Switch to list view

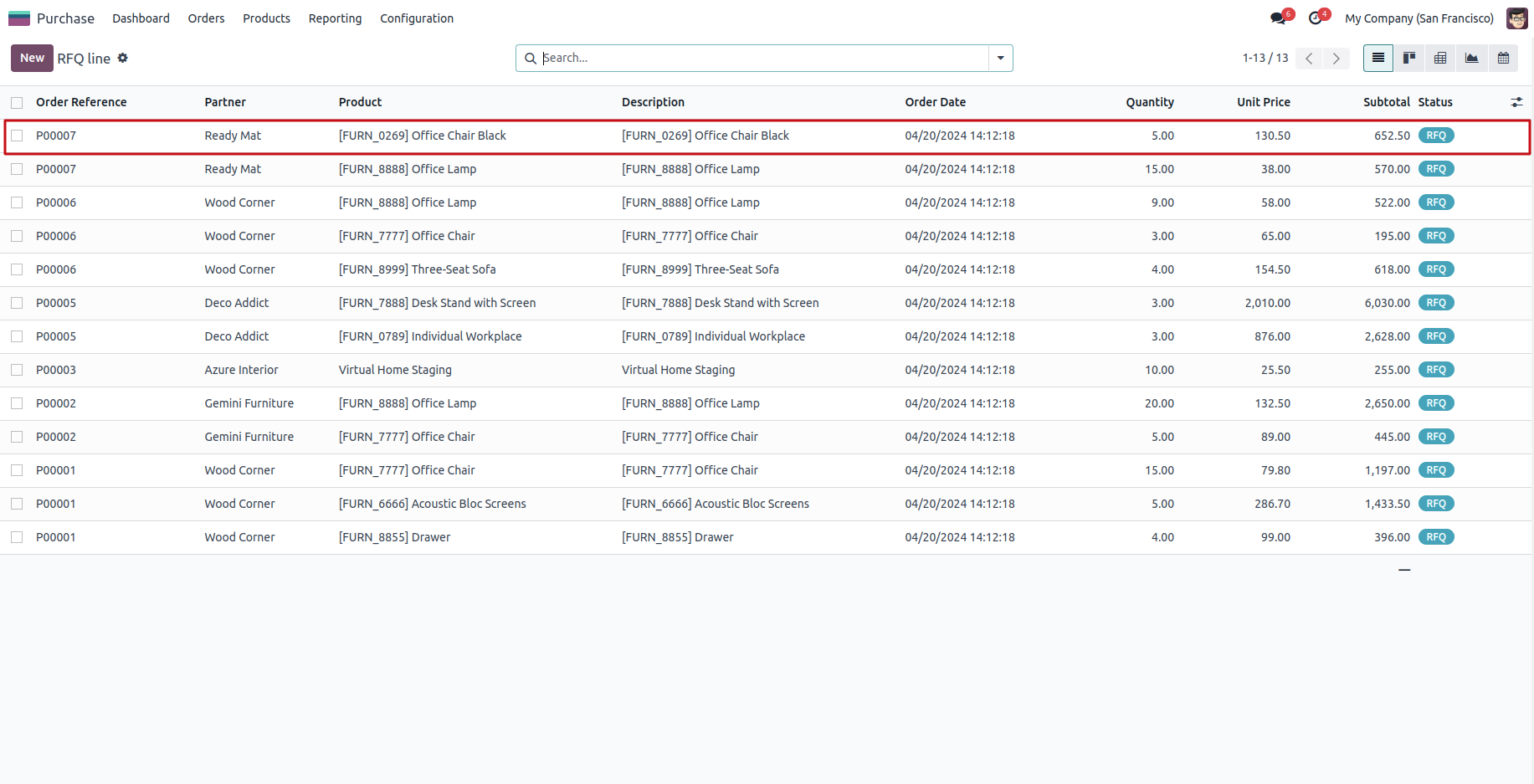pyautogui.click(x=1378, y=58)
